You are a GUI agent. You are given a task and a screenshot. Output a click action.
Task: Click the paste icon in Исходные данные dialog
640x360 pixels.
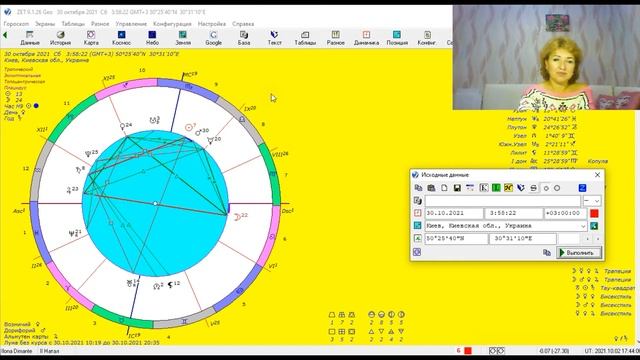431,188
